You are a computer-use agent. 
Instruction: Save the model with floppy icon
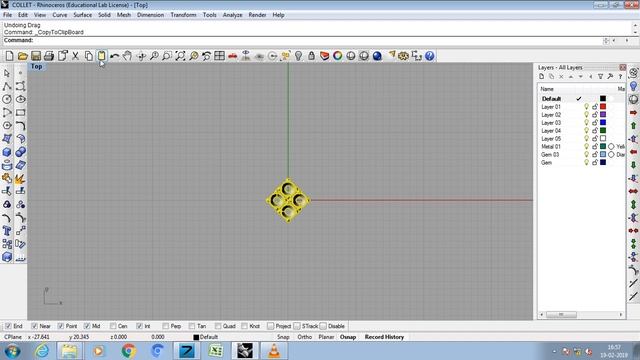pos(36,56)
